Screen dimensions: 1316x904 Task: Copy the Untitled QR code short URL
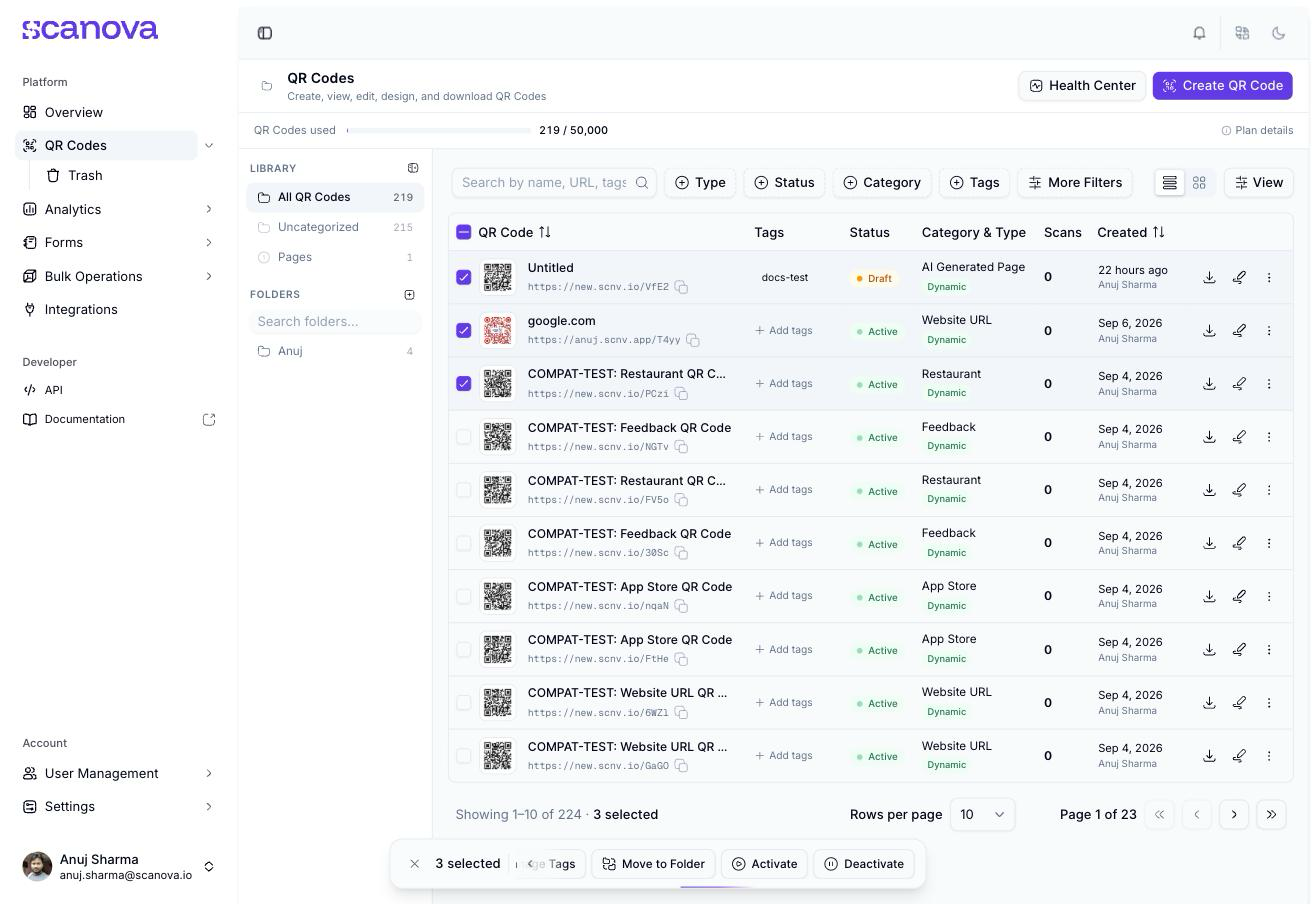coord(681,287)
